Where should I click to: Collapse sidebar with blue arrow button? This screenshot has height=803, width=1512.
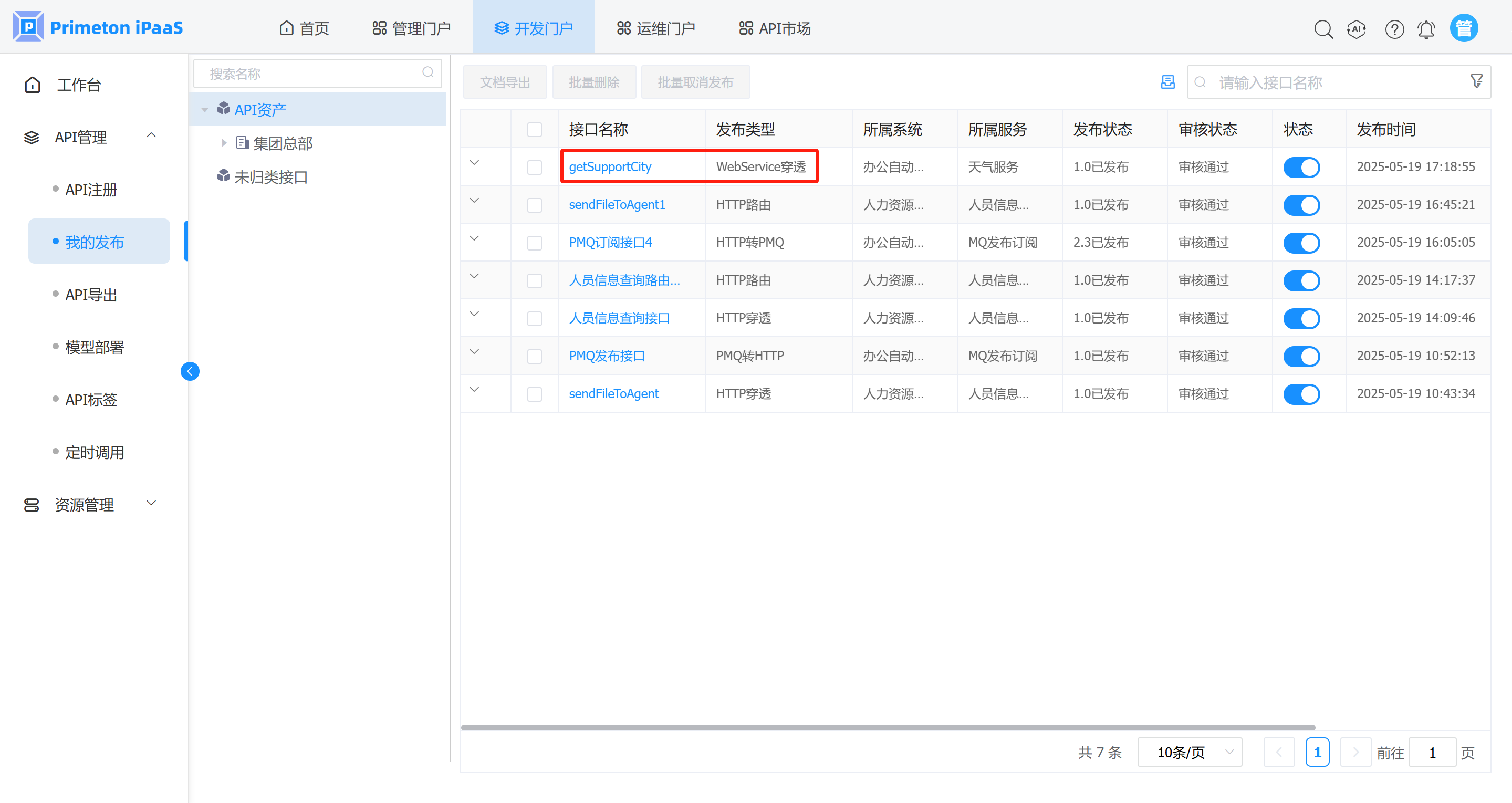coord(190,371)
